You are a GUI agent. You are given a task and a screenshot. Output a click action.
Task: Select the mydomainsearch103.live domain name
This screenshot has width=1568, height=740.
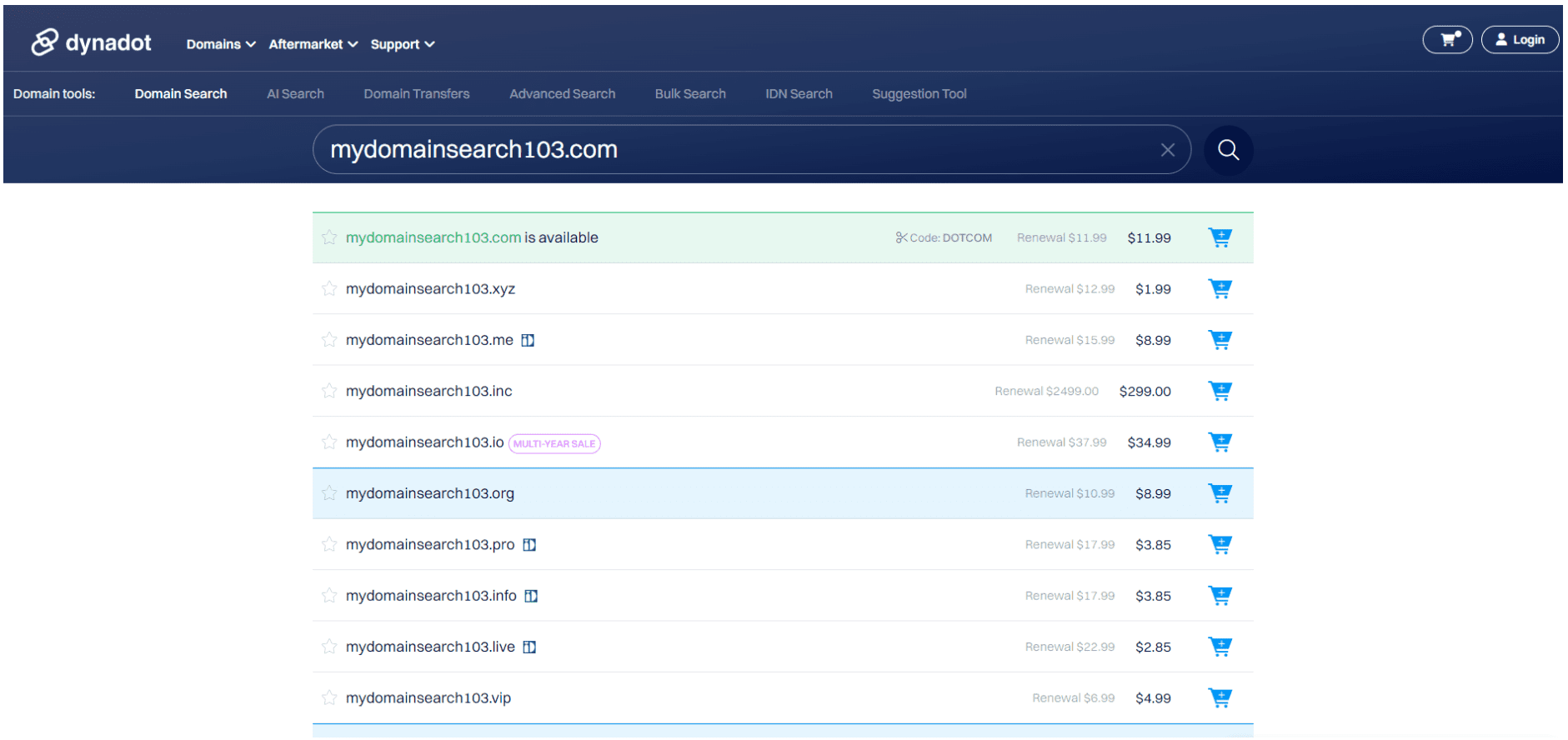pyautogui.click(x=430, y=647)
